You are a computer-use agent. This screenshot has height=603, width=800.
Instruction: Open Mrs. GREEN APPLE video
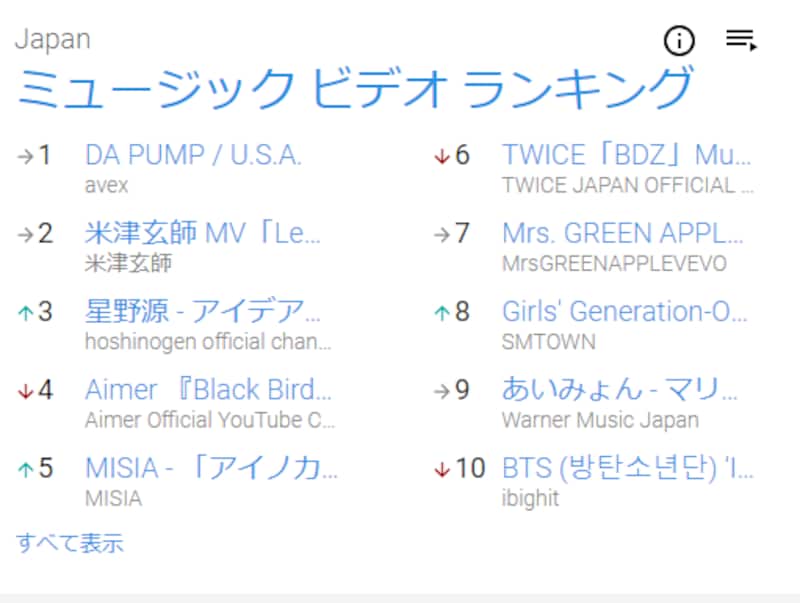point(624,234)
